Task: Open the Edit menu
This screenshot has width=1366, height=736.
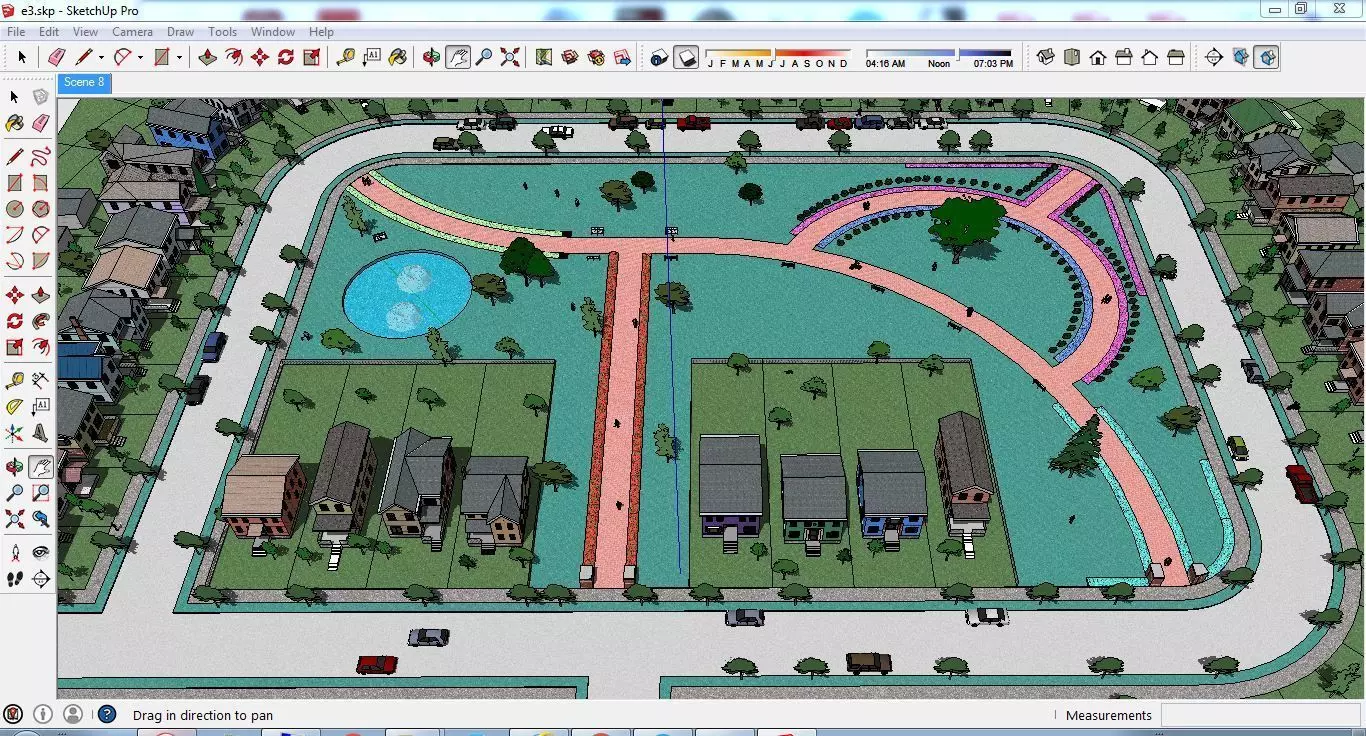Action: tap(49, 32)
